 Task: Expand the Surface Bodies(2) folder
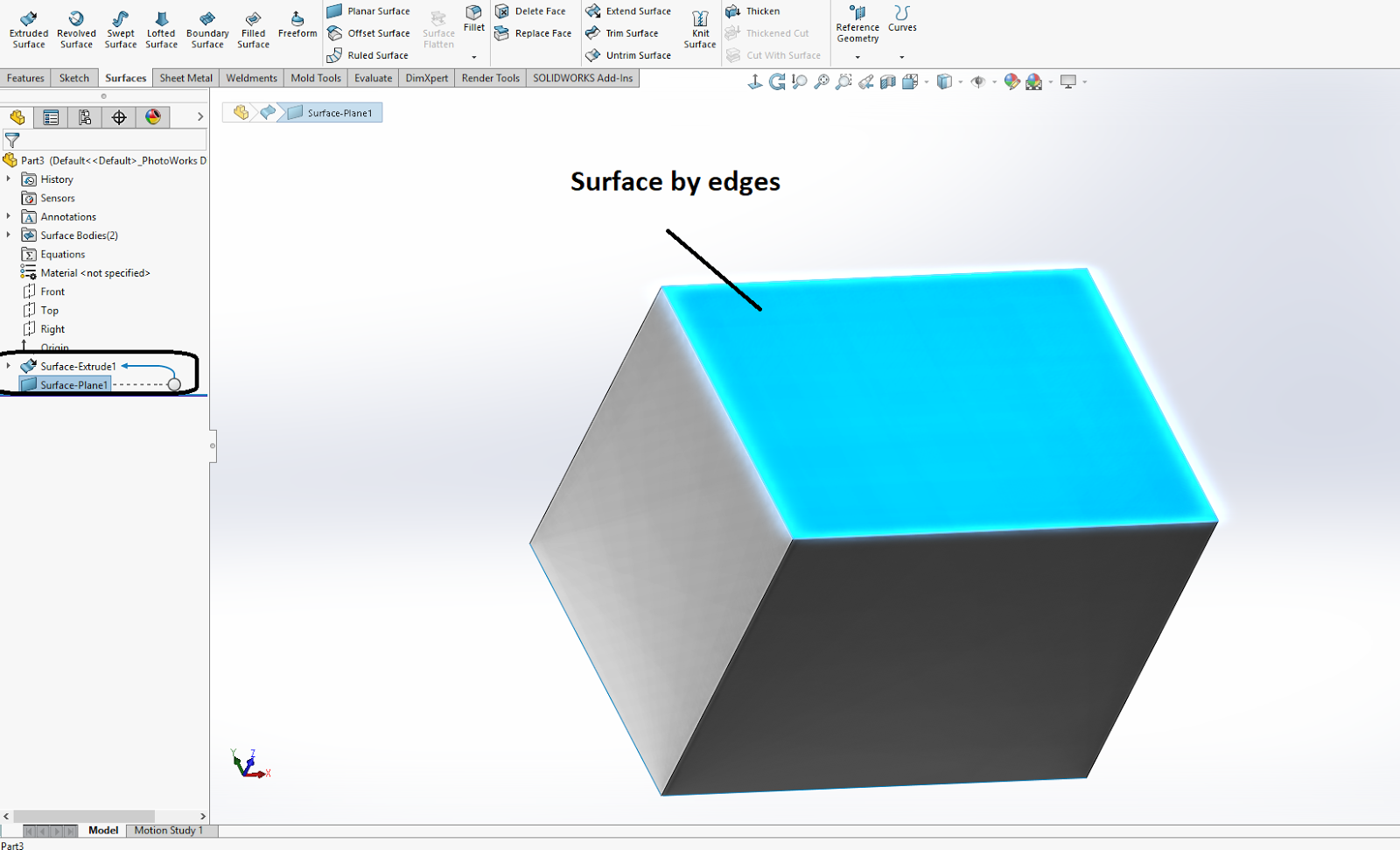click(8, 235)
